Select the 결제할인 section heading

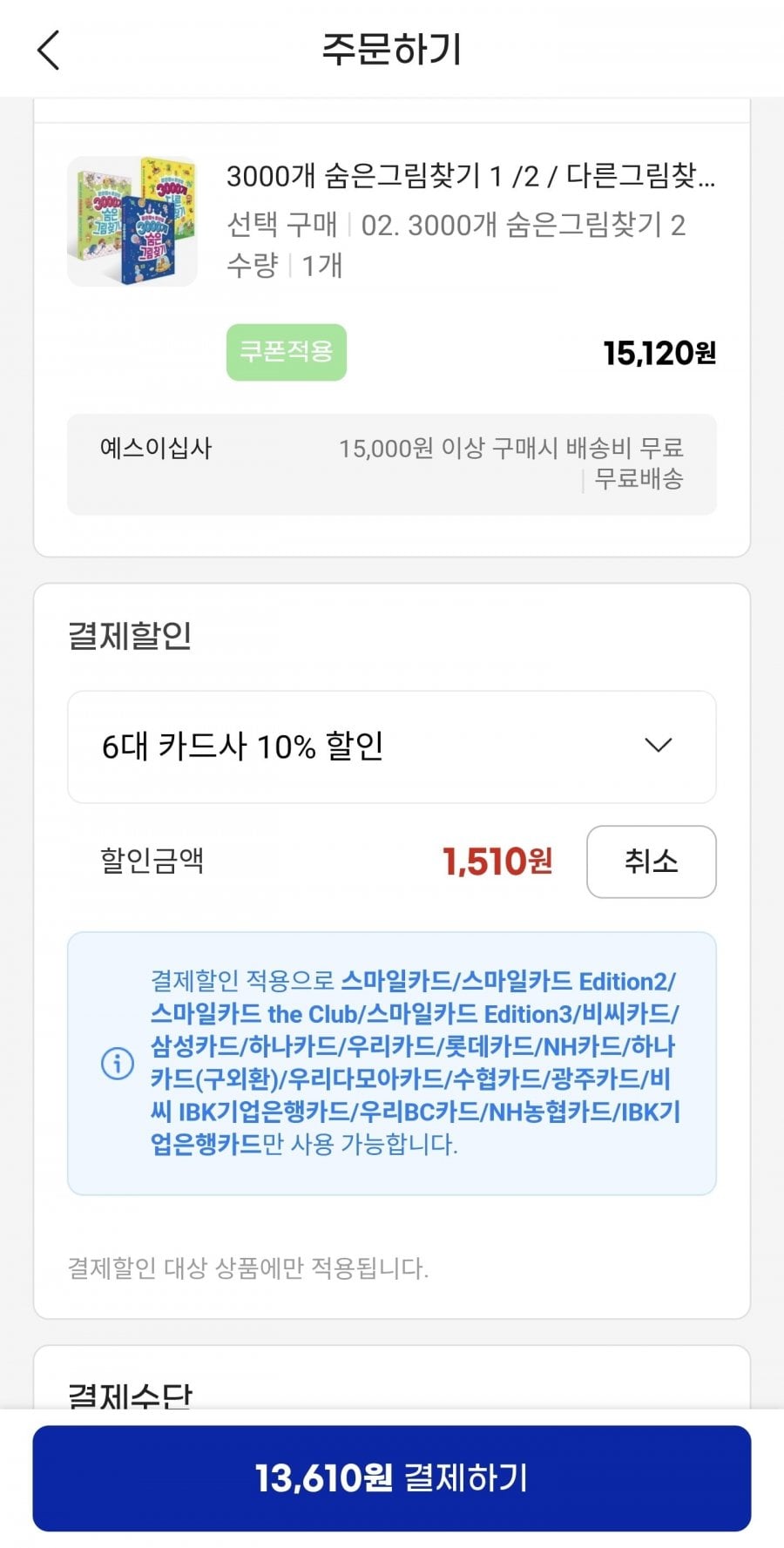pos(130,635)
